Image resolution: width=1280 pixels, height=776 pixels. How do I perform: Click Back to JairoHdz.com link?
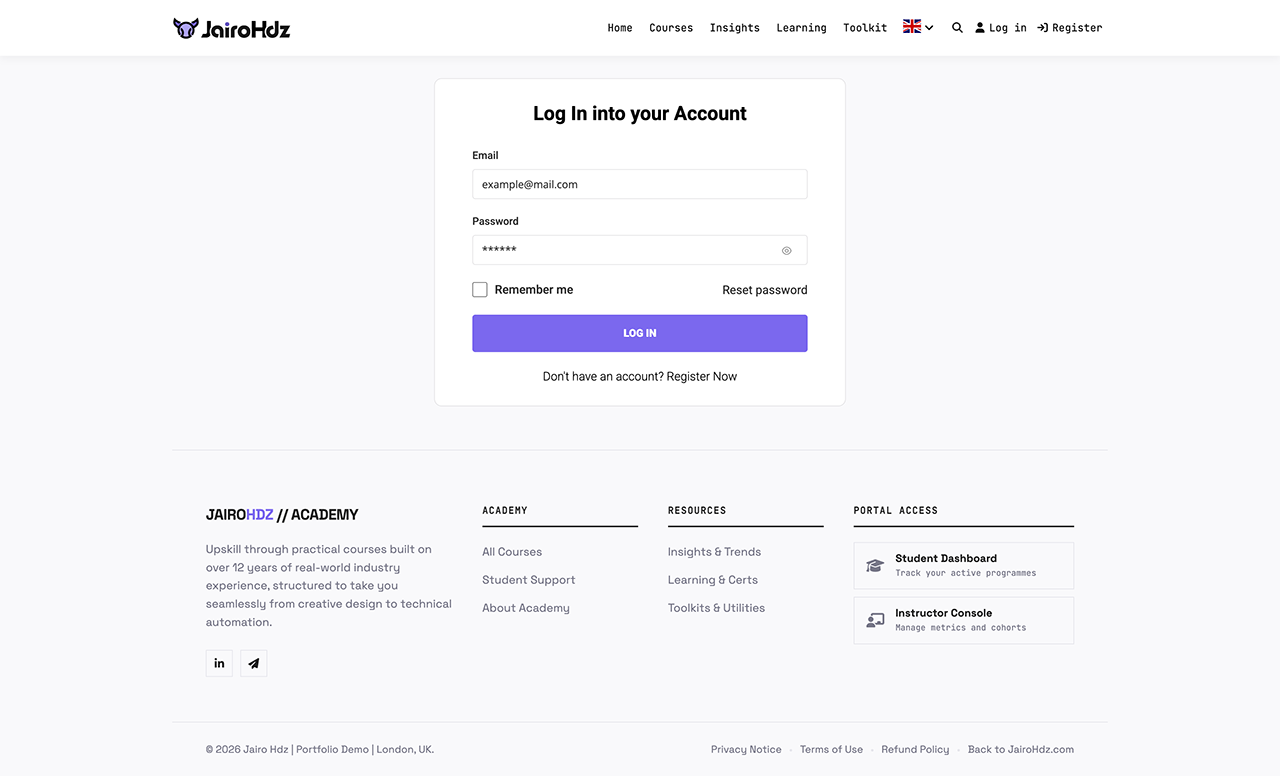pyautogui.click(x=1021, y=749)
